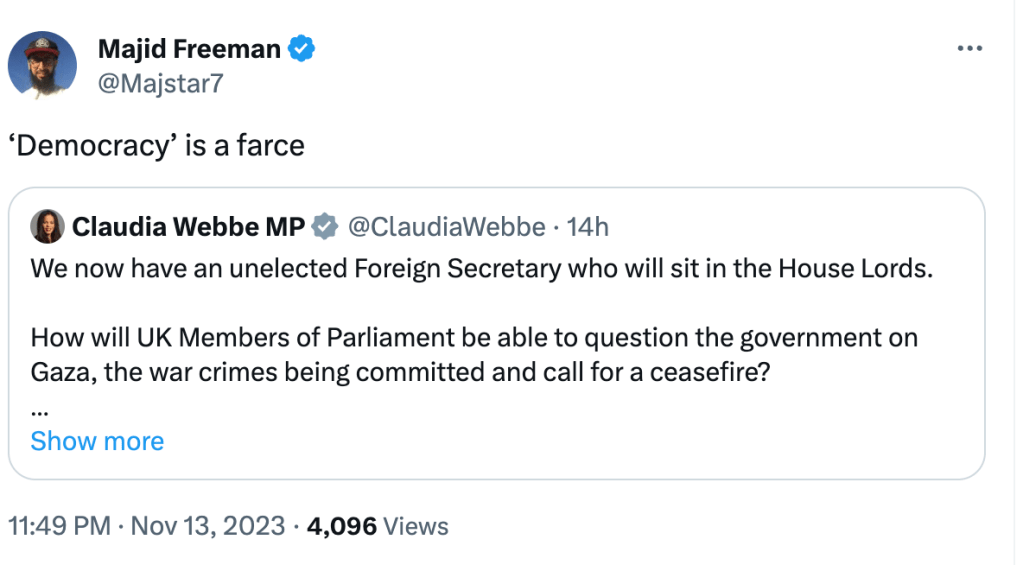Open the Majid Freeman display name link
The width and height of the screenshot is (1023, 565).
[189, 48]
